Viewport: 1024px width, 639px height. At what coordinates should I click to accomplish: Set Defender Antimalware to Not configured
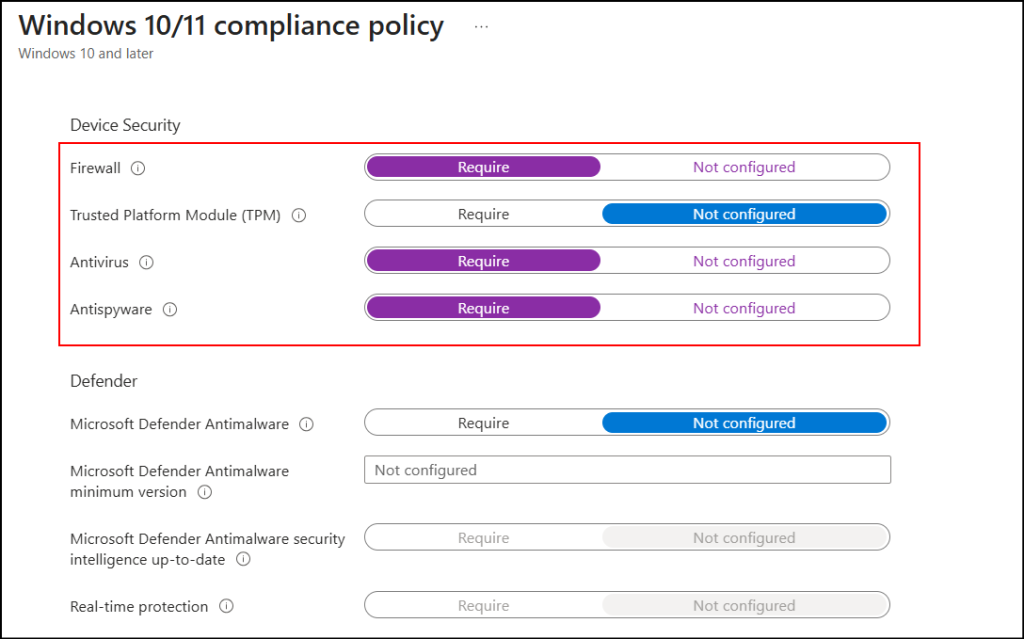[744, 423]
